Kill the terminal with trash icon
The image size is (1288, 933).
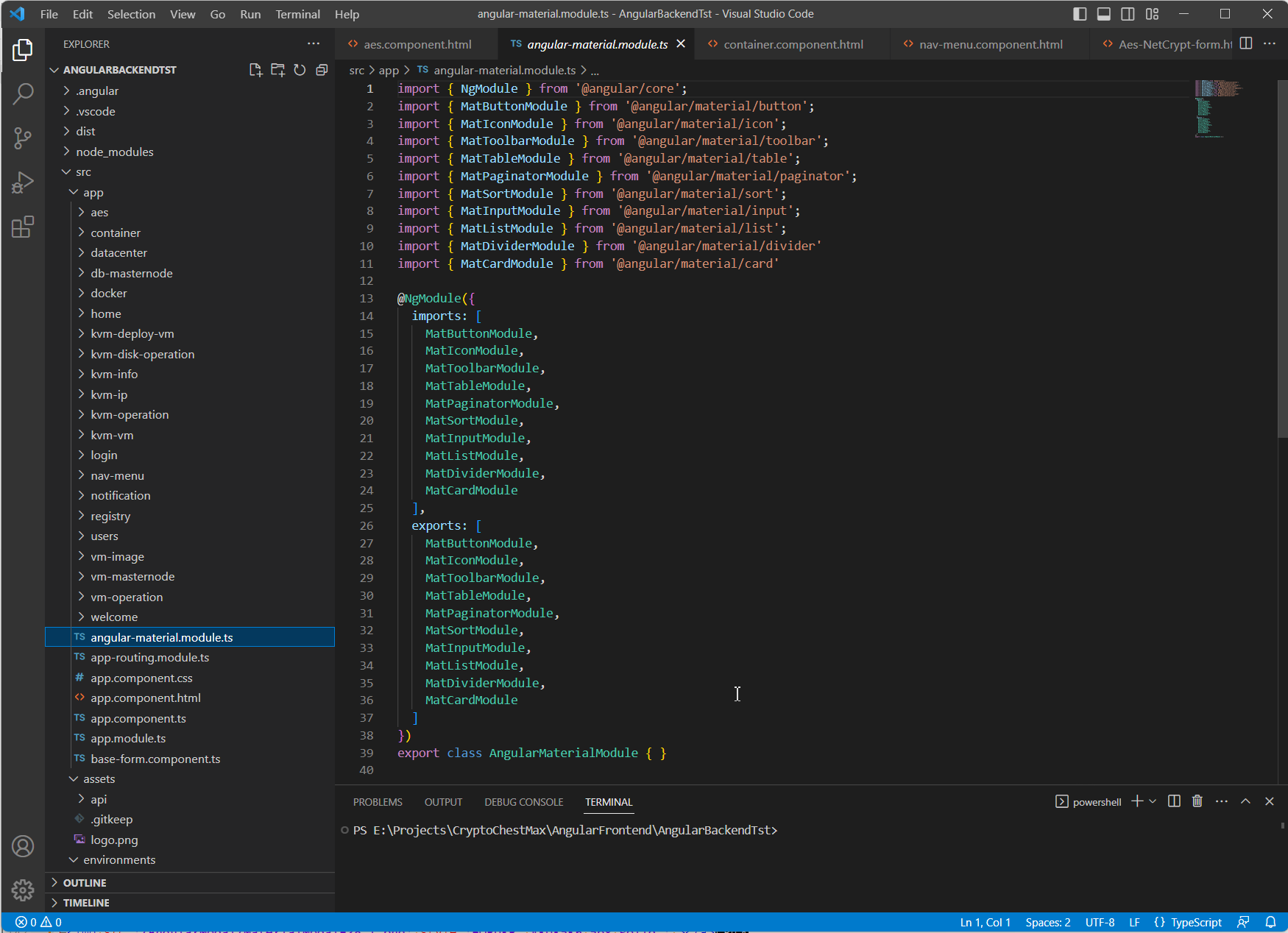1197,801
